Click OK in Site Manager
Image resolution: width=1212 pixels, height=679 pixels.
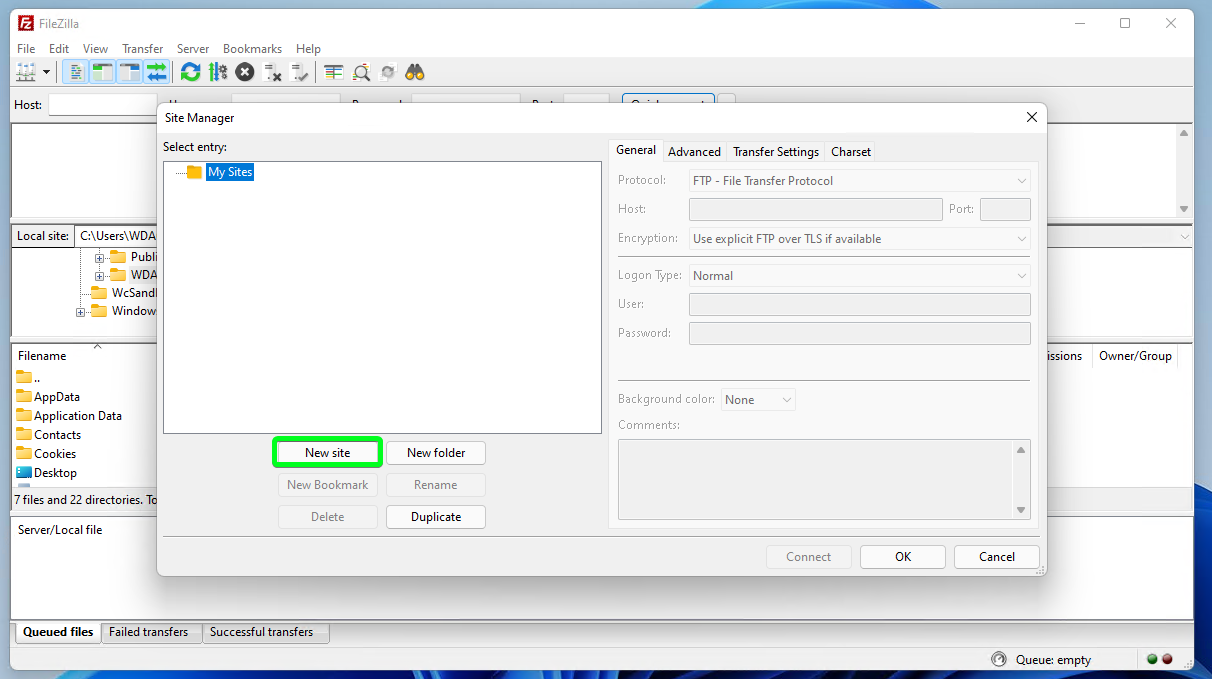(x=903, y=557)
